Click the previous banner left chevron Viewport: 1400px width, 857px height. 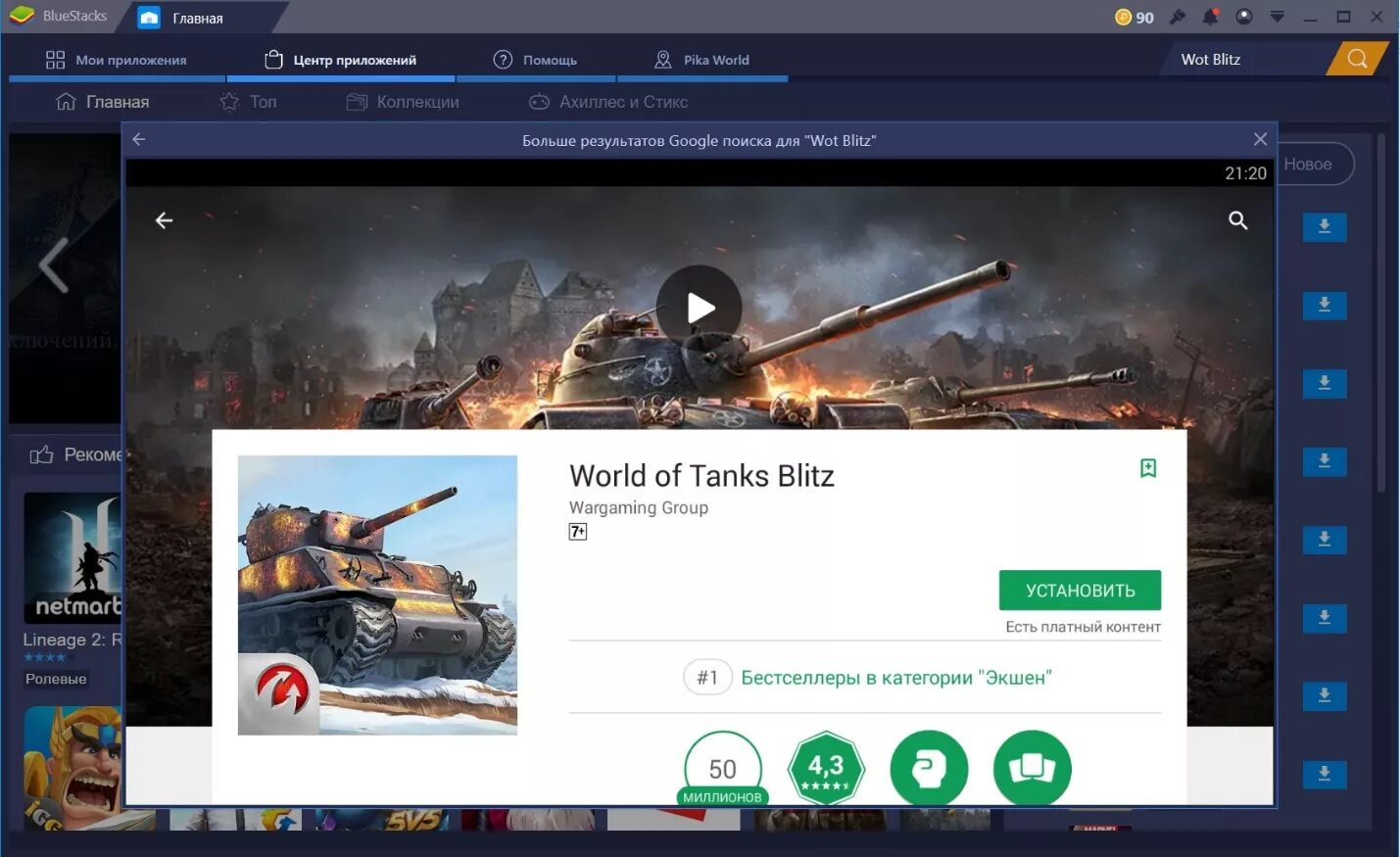coord(54,264)
